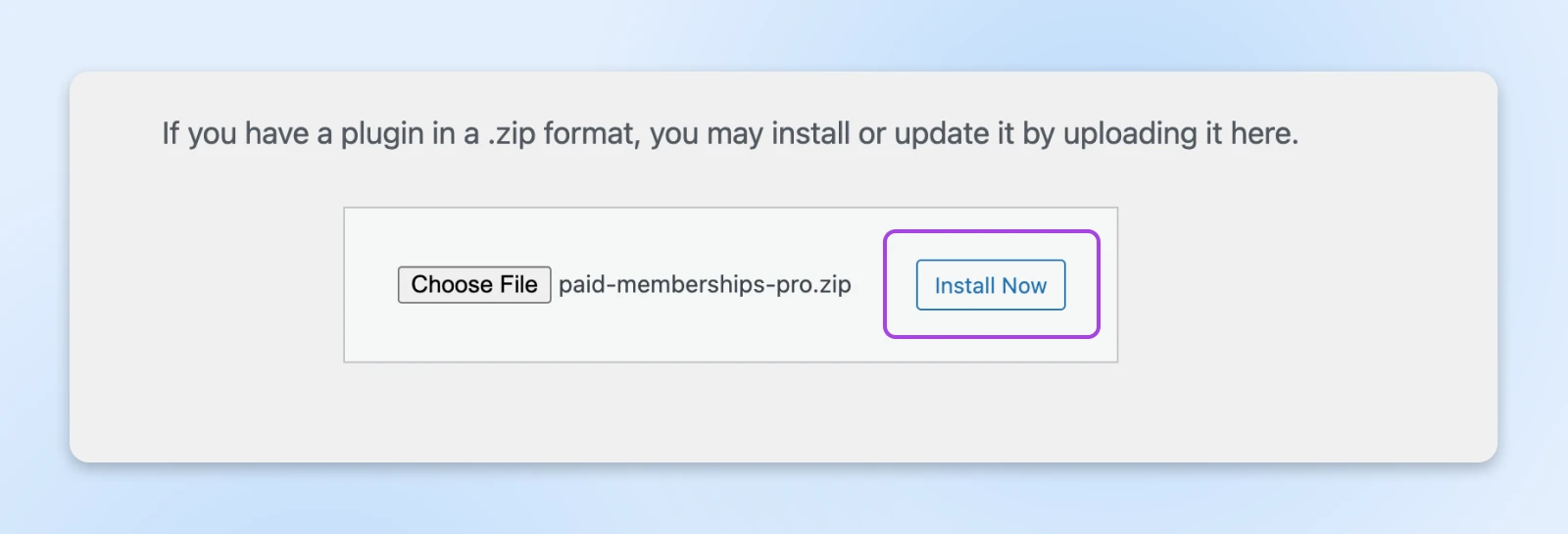Click the word "install" in the sentence
Image resolution: width=1568 pixels, height=534 pixels.
pos(810,134)
